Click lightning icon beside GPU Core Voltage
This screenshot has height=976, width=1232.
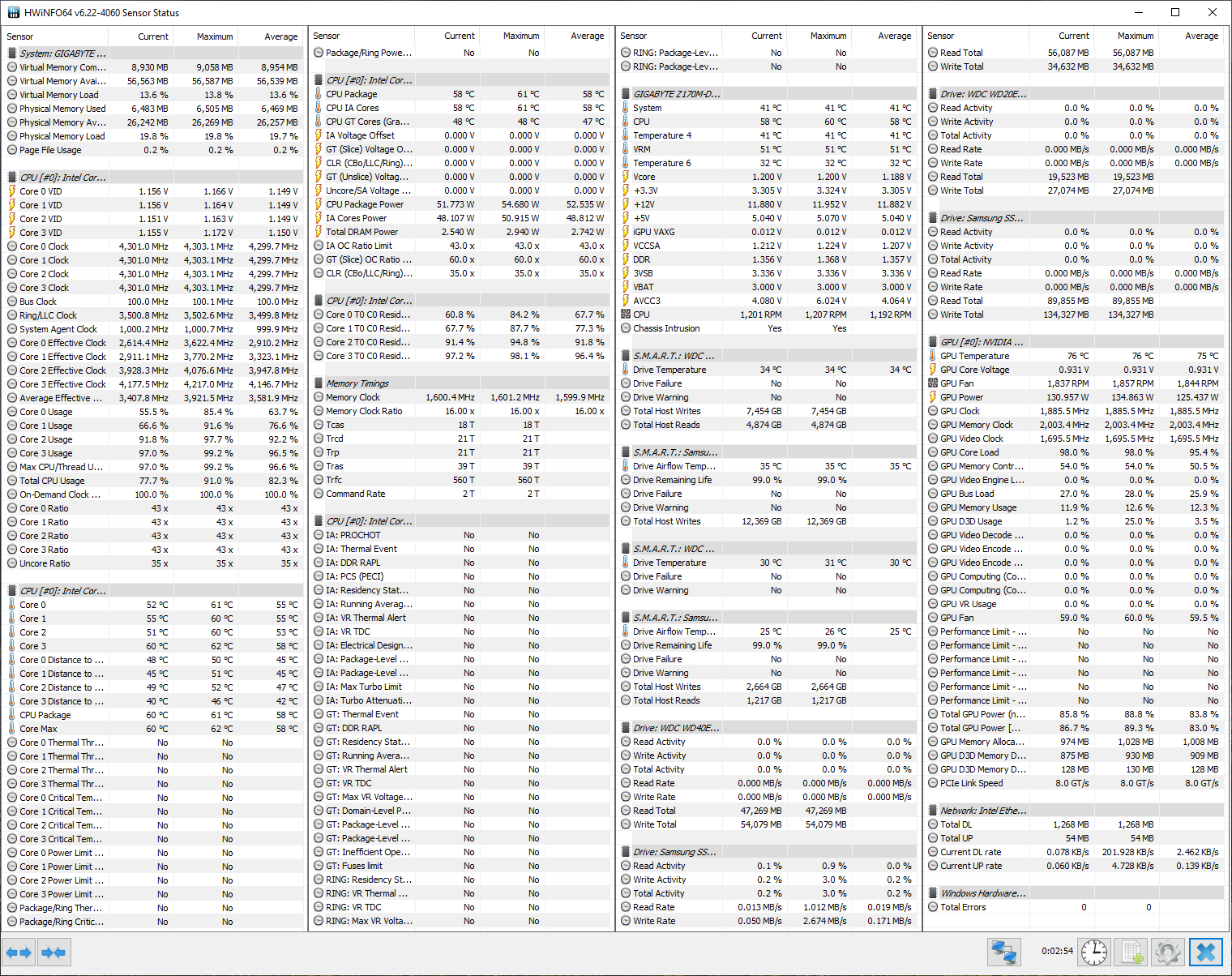(933, 370)
